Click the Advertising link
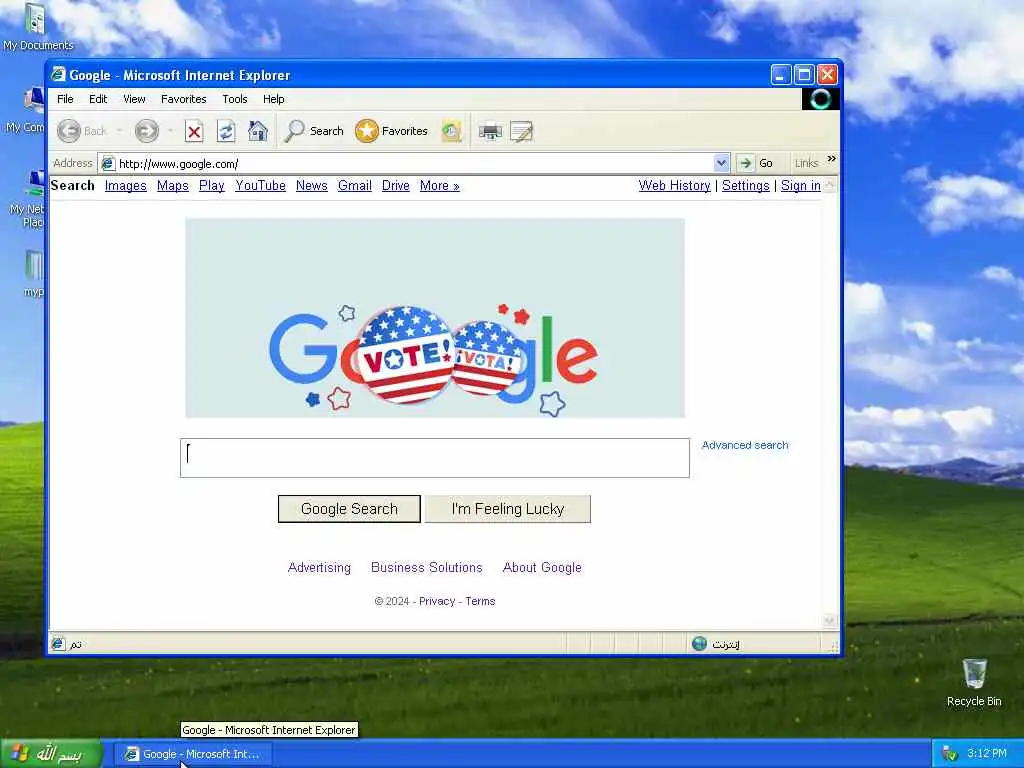The height and width of the screenshot is (768, 1024). point(319,568)
